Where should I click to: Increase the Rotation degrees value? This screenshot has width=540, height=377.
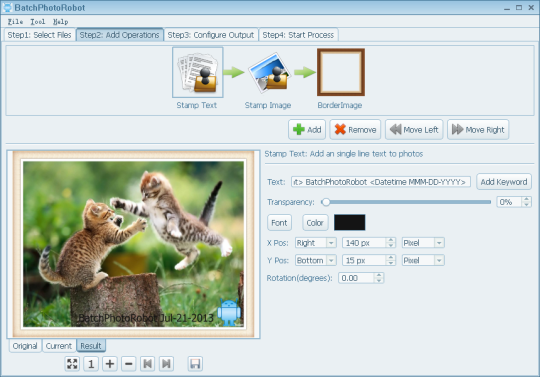point(379,275)
